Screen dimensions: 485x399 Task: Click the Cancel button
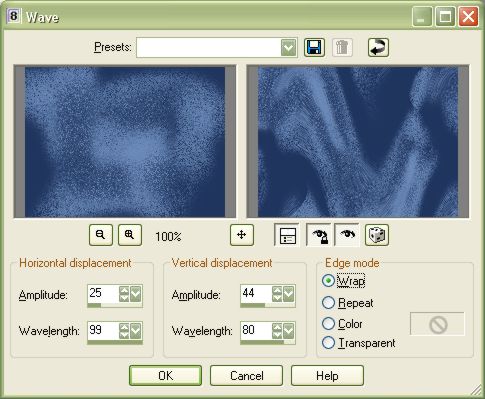(x=246, y=376)
